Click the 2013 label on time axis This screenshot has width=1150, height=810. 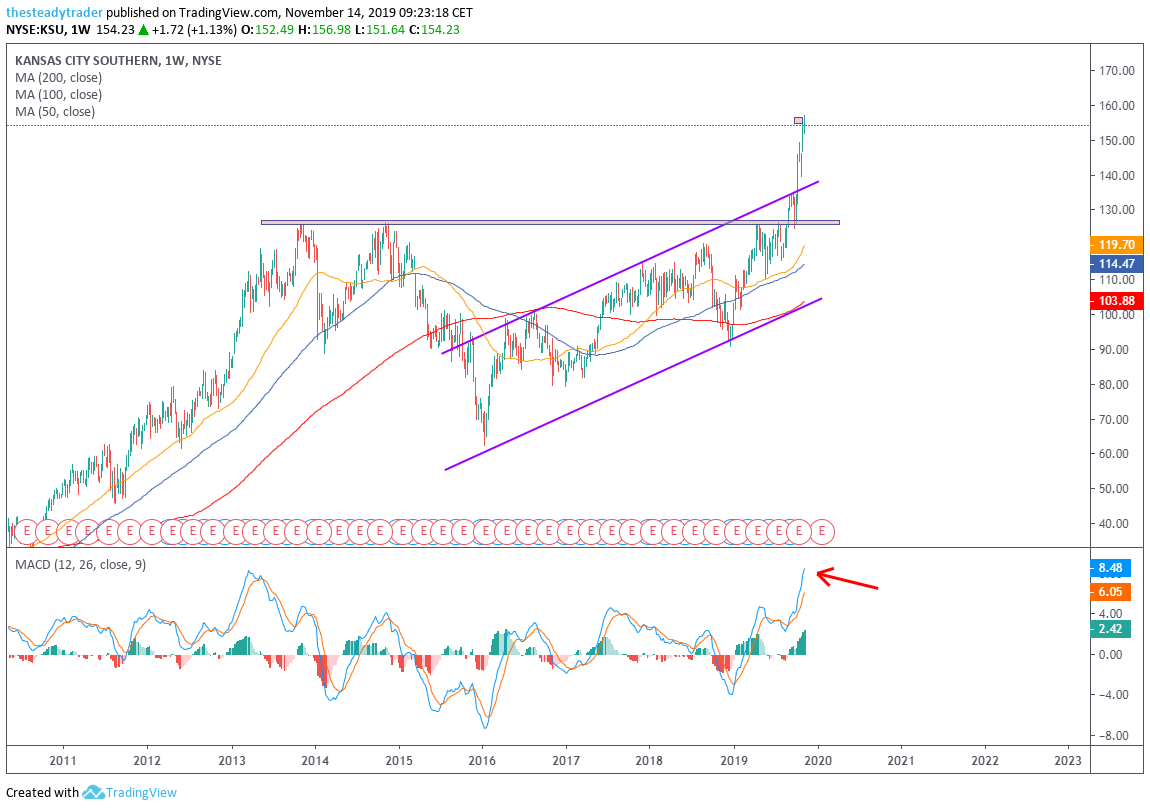tap(232, 760)
